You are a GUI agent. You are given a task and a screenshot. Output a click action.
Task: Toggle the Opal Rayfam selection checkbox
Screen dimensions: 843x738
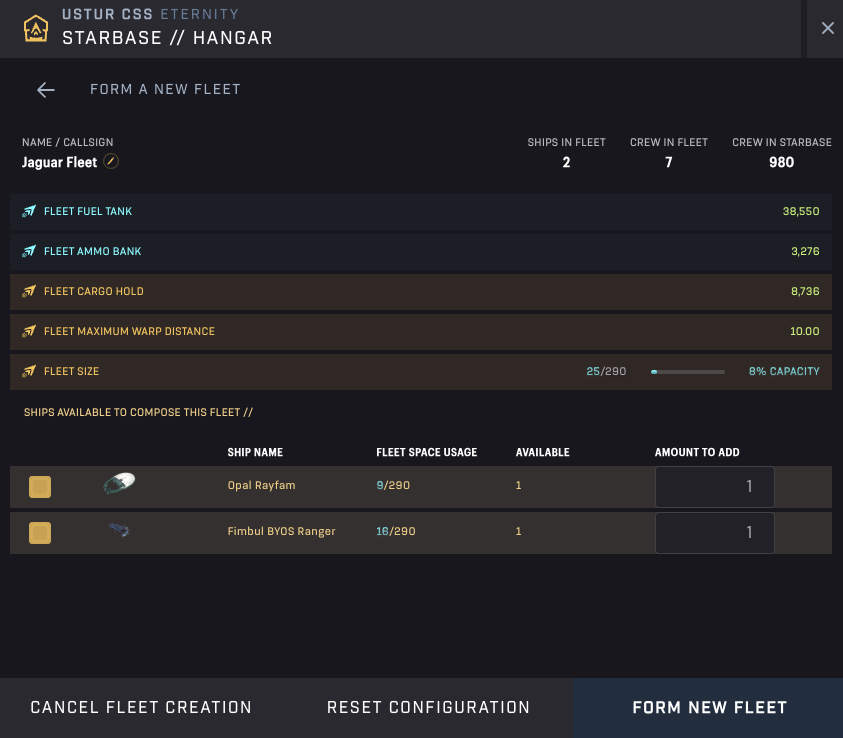click(40, 487)
